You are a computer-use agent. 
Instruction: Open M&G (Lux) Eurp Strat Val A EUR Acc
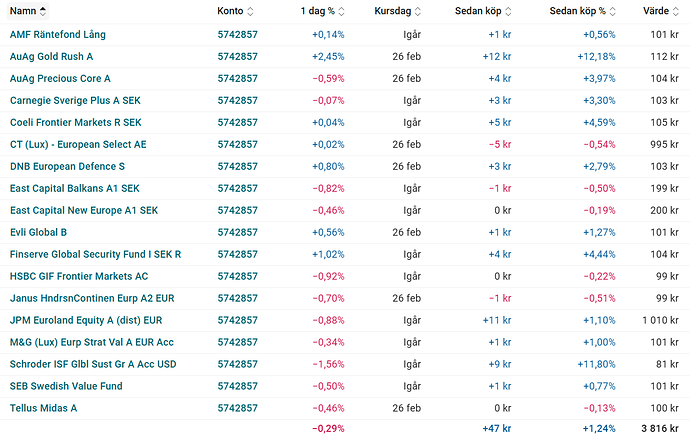coord(92,342)
